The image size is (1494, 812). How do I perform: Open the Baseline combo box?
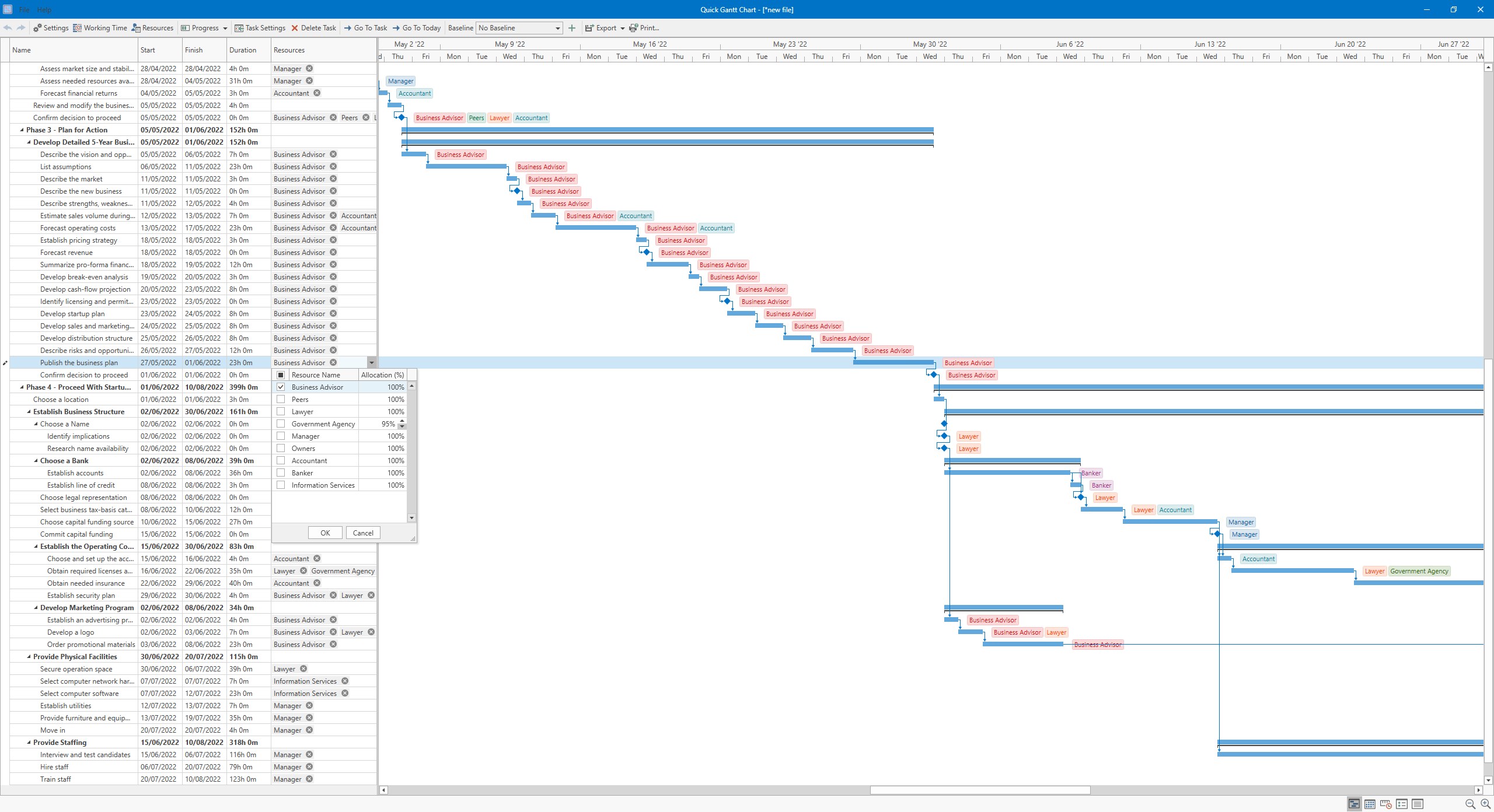point(557,28)
